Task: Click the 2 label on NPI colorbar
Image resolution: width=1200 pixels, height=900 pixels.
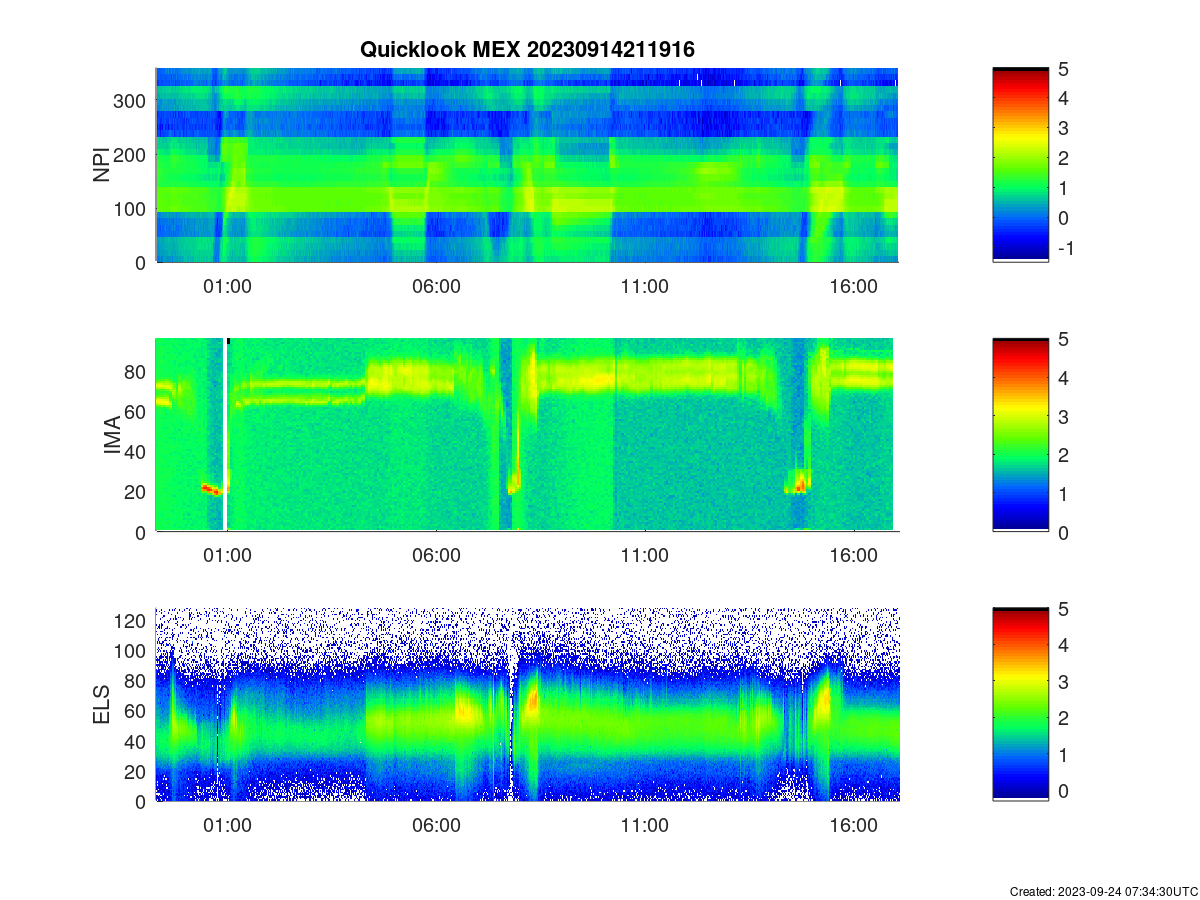Action: click(1062, 158)
